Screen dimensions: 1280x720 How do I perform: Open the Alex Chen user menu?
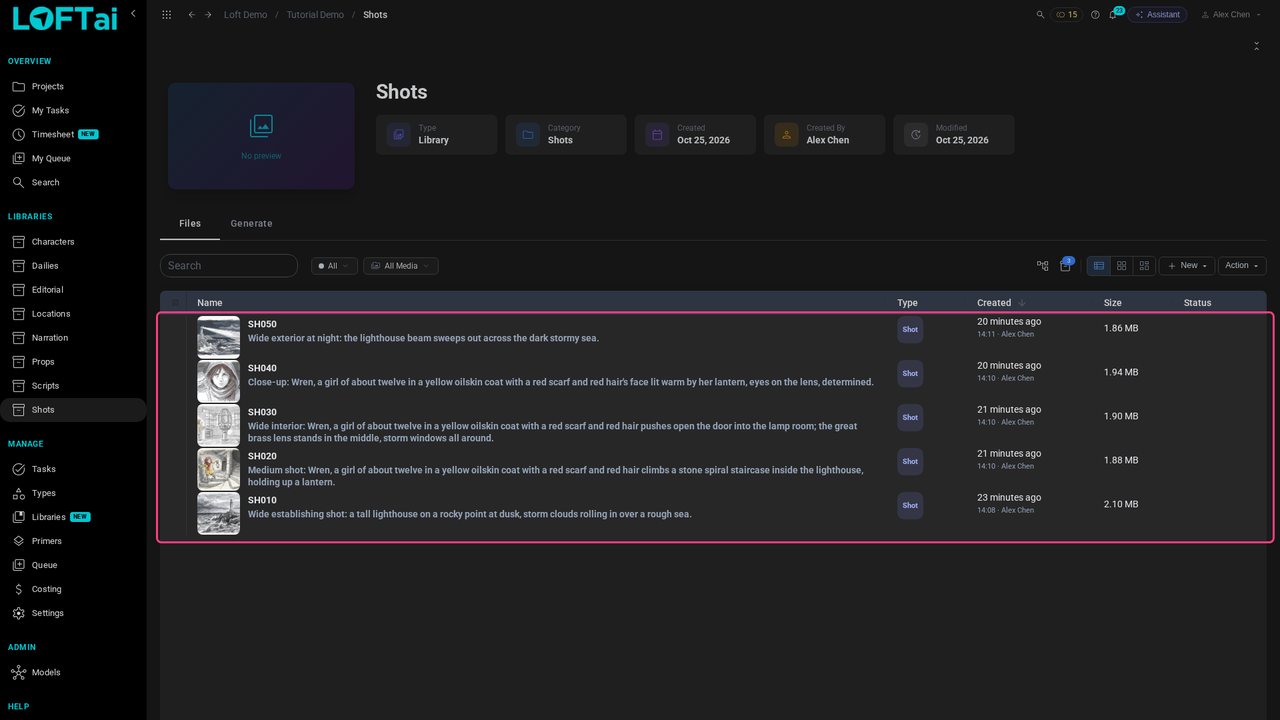coord(1229,15)
